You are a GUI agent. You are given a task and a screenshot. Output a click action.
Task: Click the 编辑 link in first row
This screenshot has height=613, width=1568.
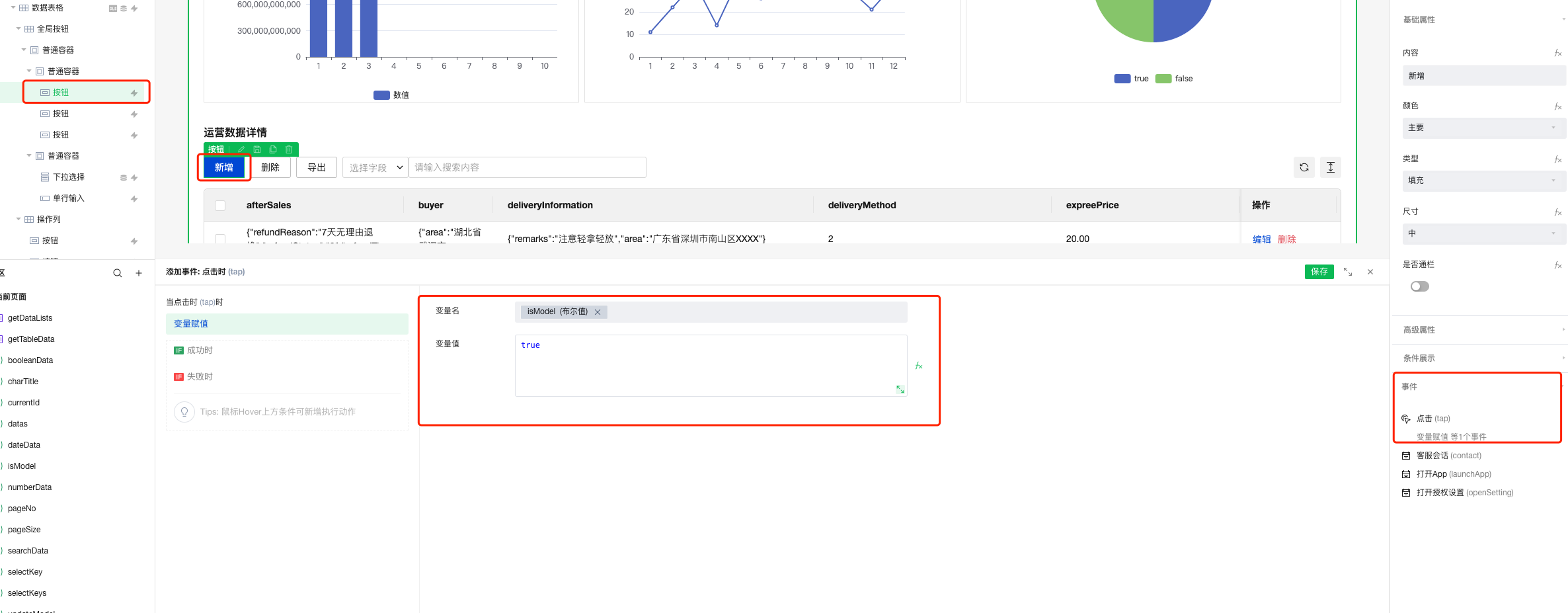pyautogui.click(x=1262, y=239)
